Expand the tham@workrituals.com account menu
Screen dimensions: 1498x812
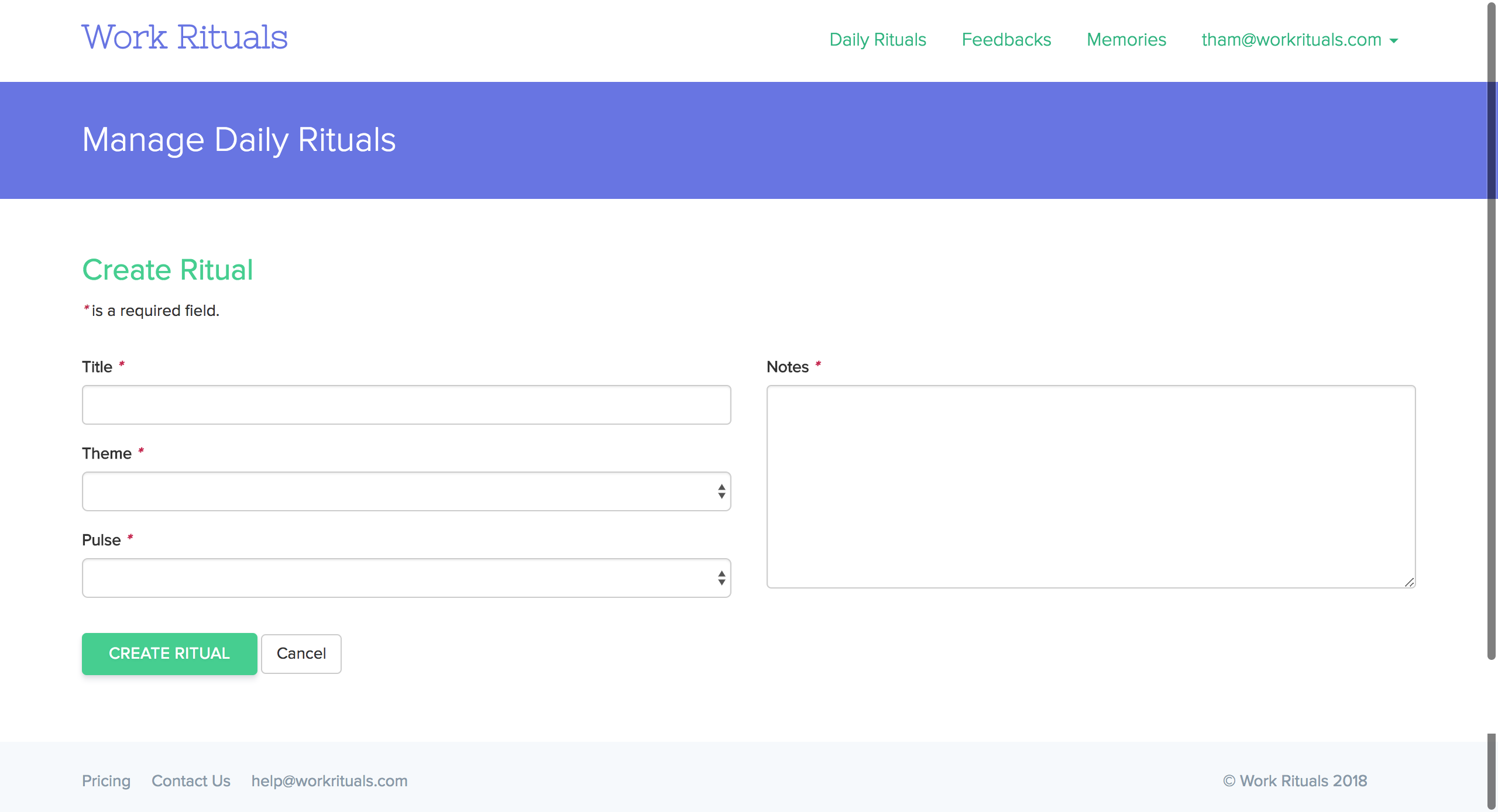point(1291,40)
